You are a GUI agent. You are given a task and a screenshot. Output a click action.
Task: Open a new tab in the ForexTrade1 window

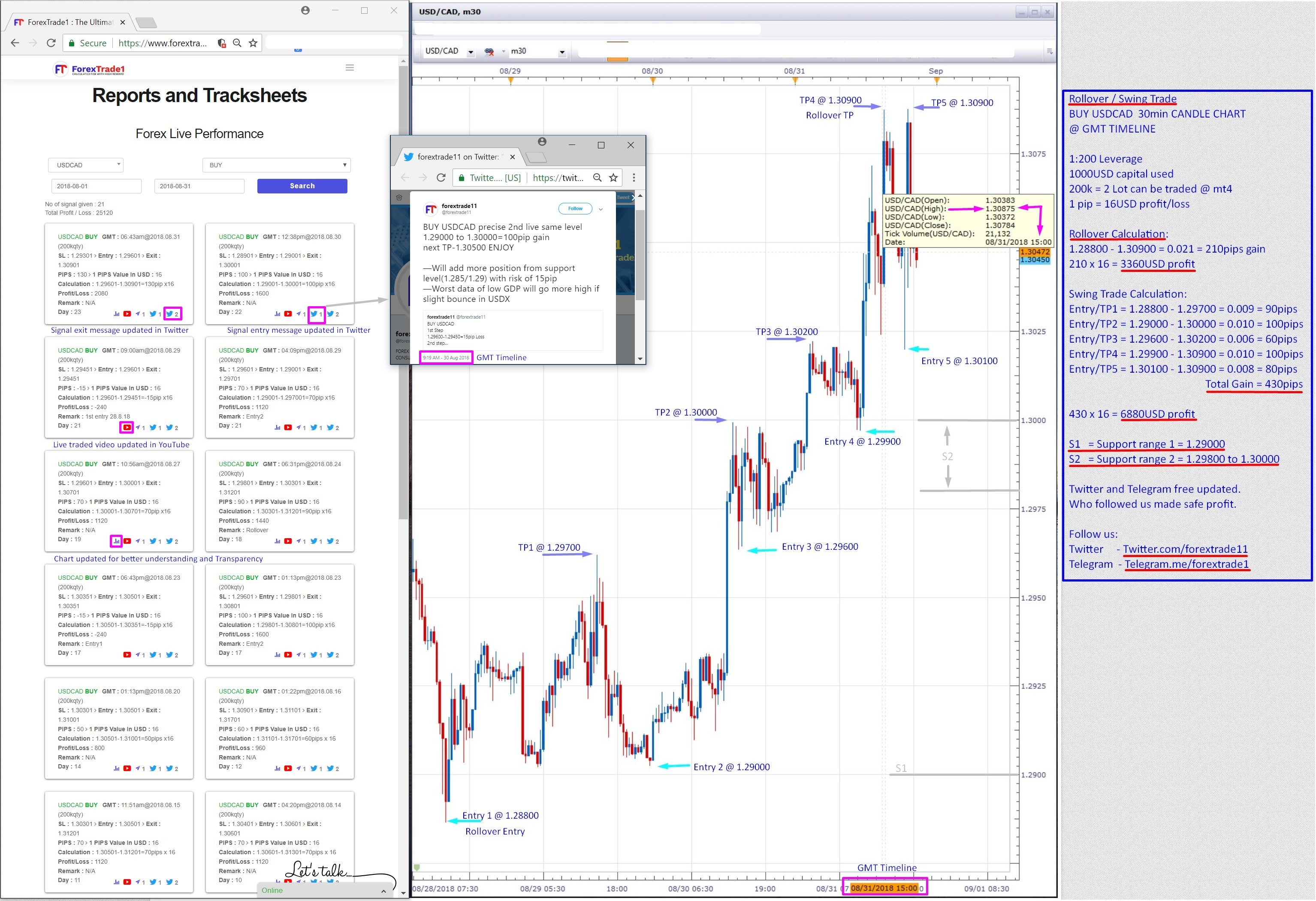click(x=146, y=23)
